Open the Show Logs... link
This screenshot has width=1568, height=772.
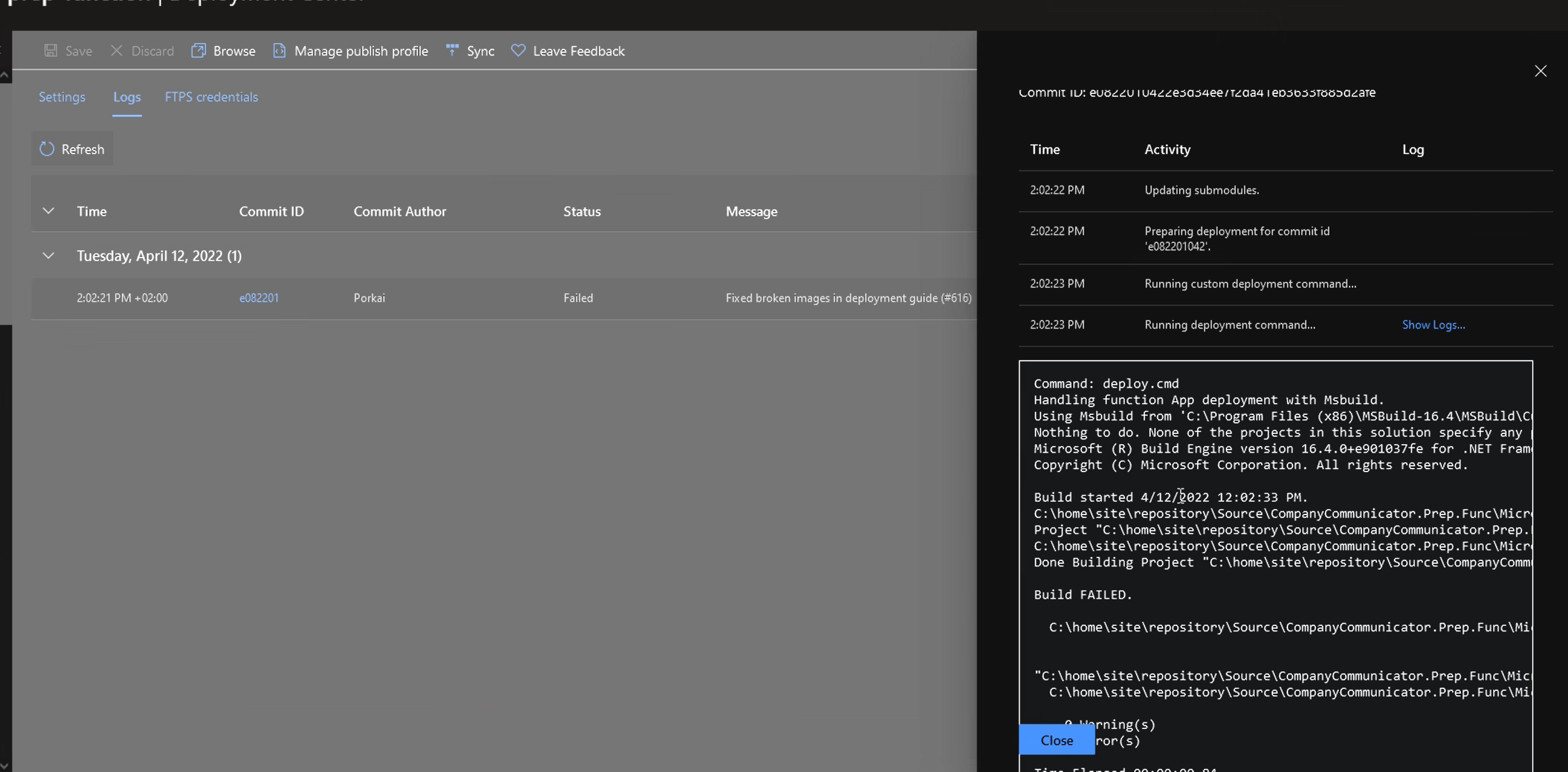point(1433,325)
